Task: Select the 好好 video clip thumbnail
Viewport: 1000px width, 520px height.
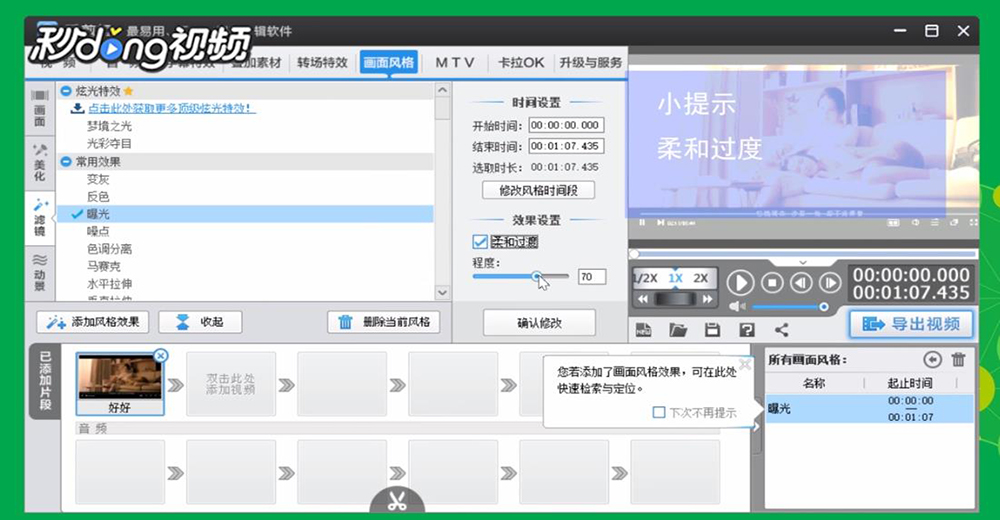Action: (120, 383)
